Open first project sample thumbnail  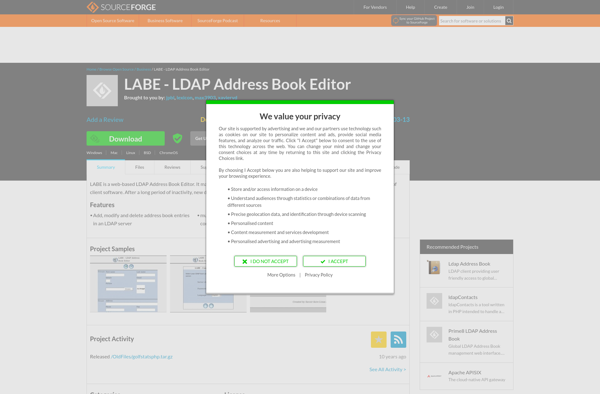[128, 284]
